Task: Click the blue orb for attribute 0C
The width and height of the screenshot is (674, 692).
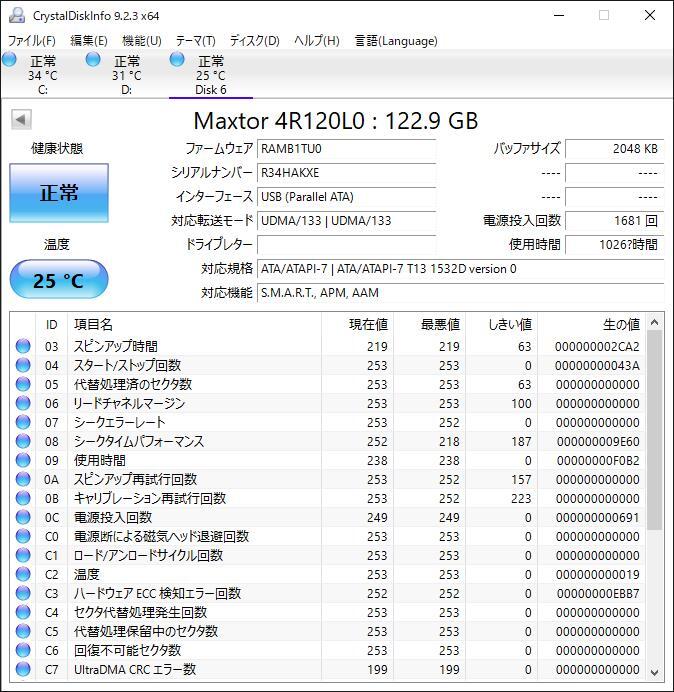Action: point(23,517)
